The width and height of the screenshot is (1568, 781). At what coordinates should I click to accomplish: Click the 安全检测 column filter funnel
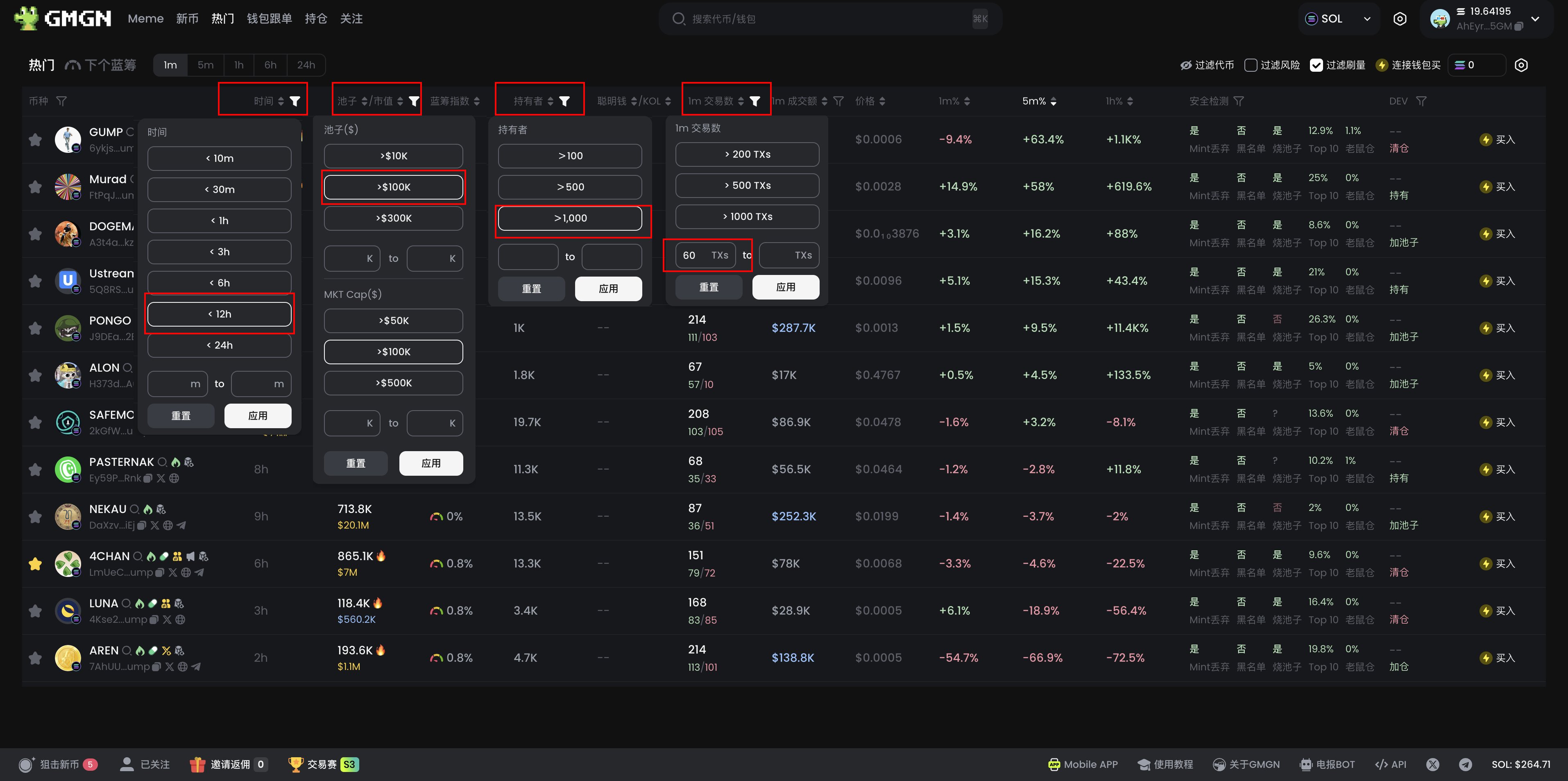pos(1239,101)
